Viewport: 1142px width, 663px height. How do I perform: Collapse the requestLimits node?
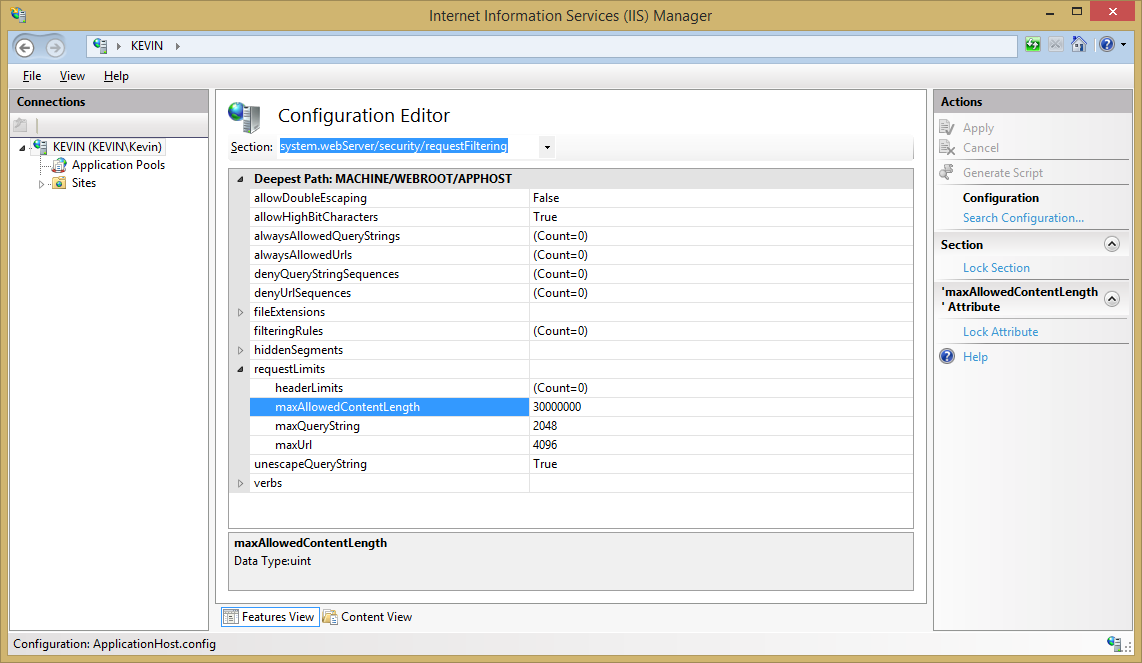[240, 369]
